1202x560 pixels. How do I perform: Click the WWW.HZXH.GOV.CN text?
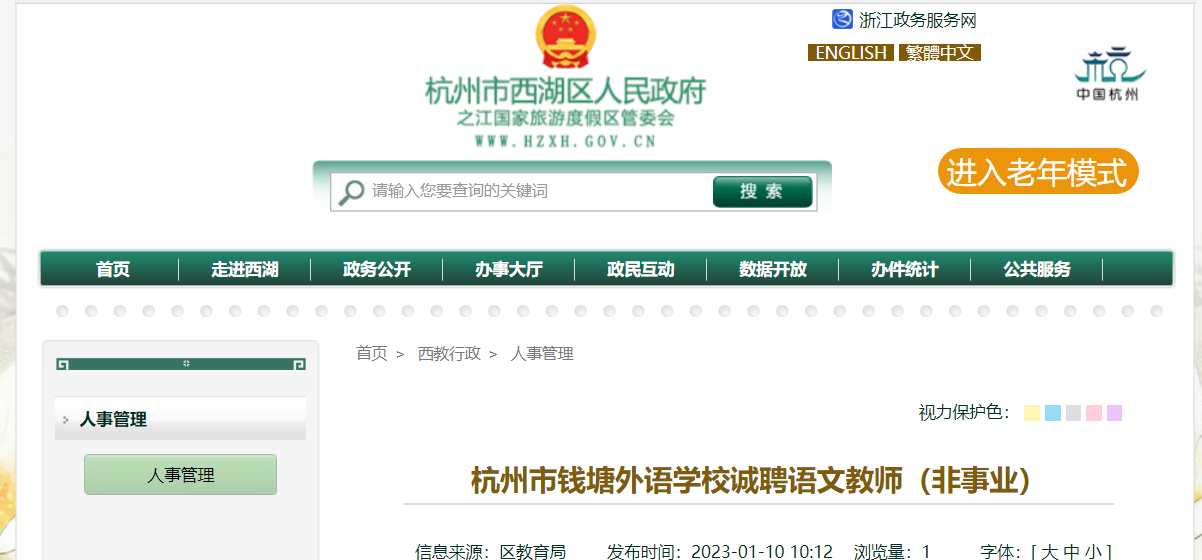[x=565, y=142]
